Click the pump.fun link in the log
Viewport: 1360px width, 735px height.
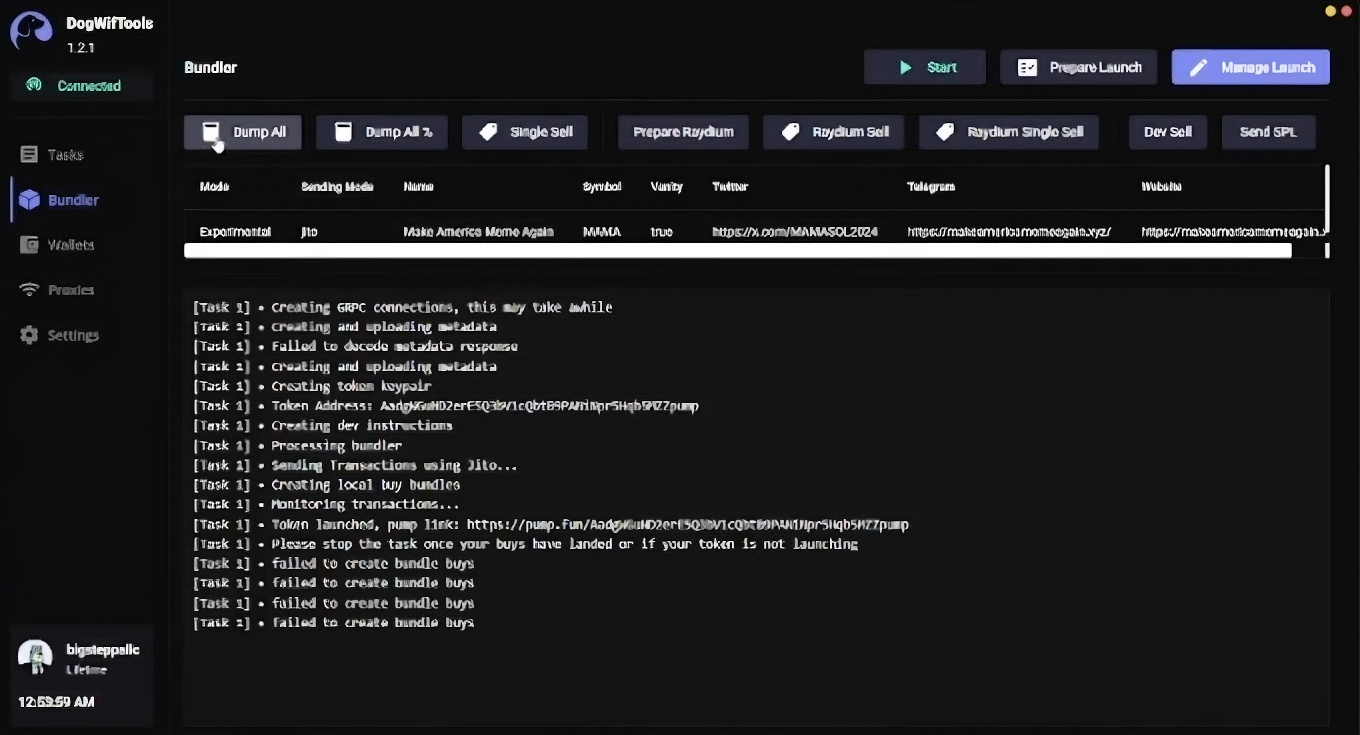687,524
